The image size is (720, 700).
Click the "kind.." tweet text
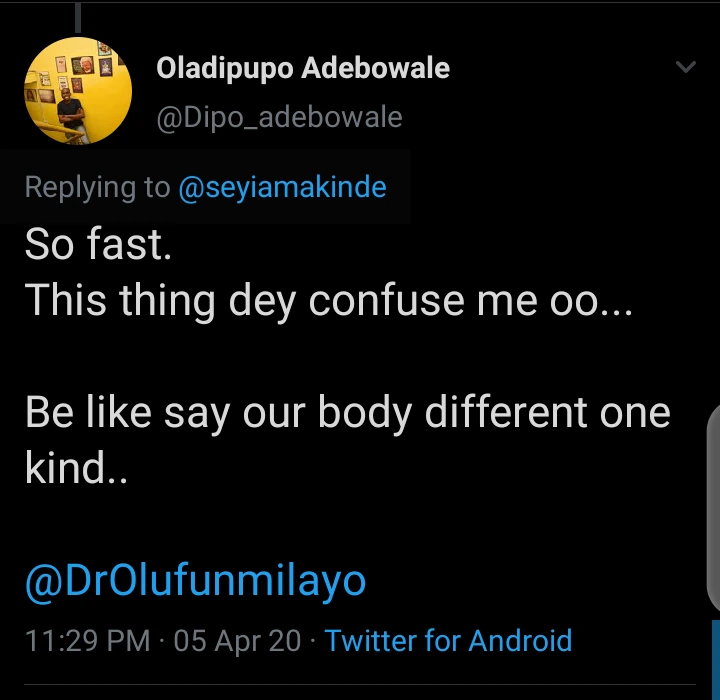coord(76,468)
